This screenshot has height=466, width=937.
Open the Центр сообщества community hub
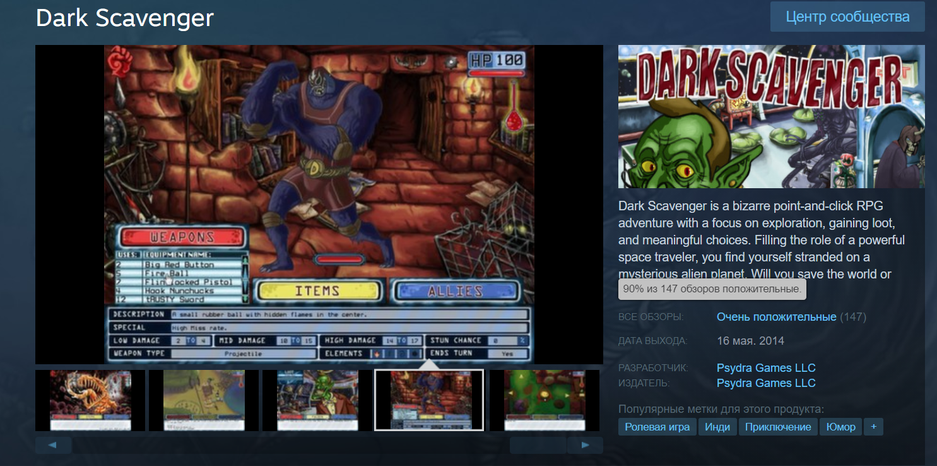click(847, 17)
